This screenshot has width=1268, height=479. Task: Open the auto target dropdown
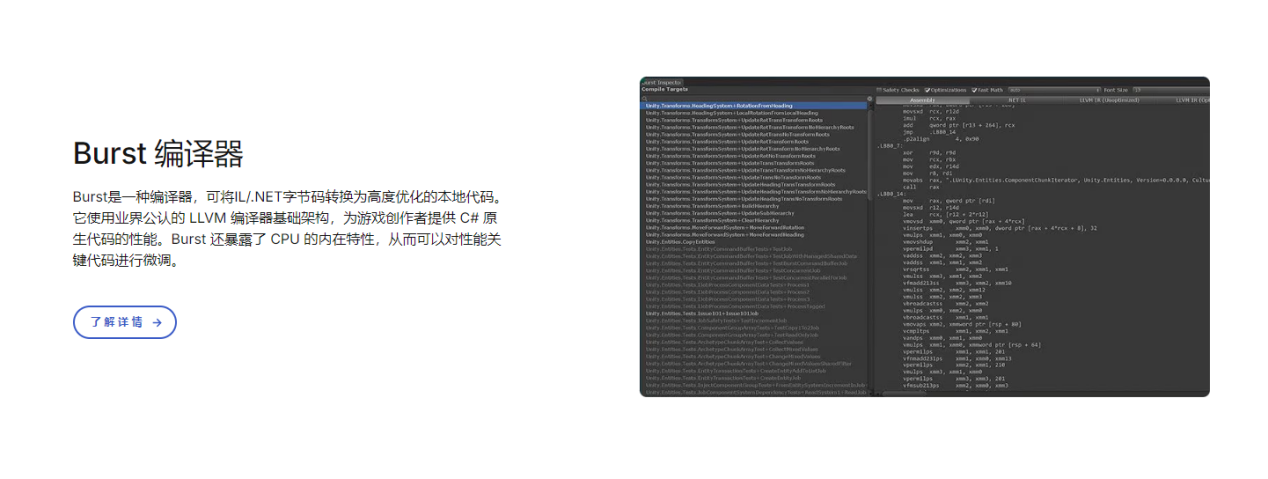1054,90
